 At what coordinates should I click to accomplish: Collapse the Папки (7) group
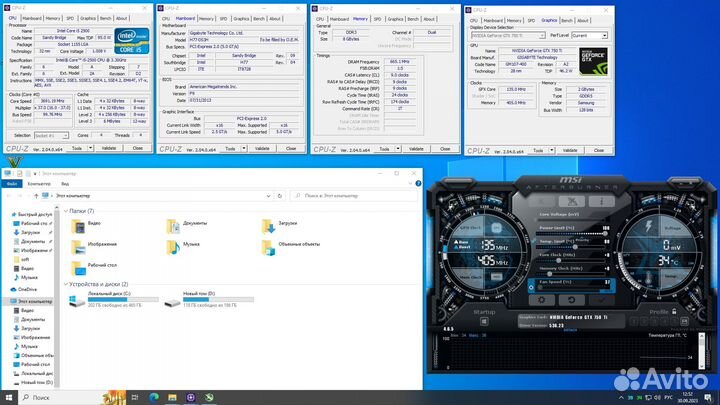66,211
